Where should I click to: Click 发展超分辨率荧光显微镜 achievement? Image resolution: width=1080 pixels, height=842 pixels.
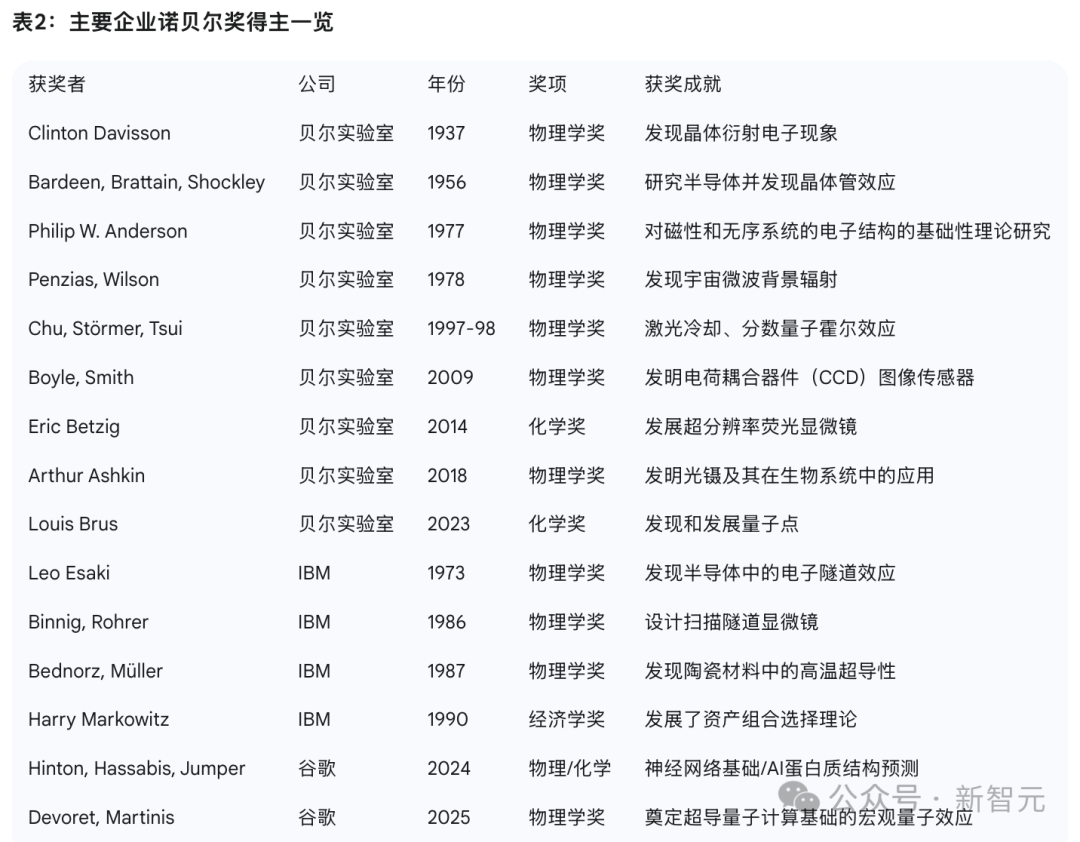751,427
